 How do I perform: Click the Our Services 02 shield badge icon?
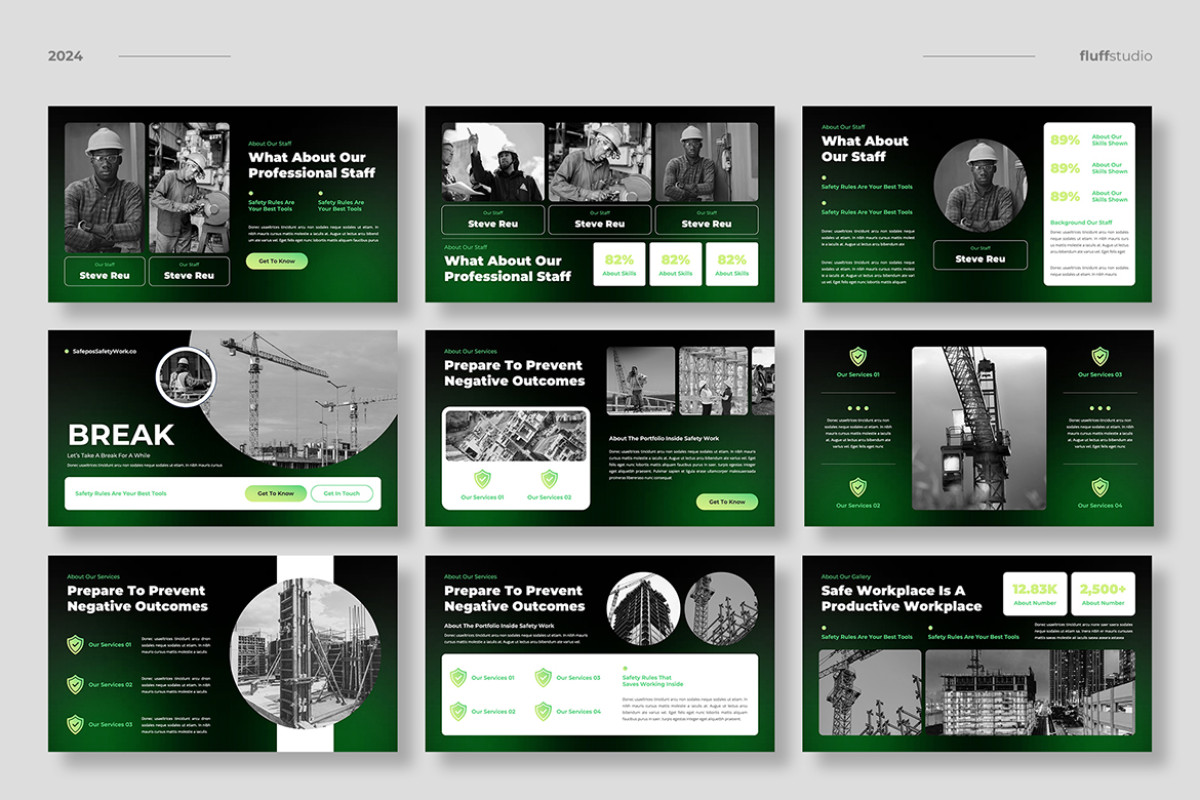858,488
